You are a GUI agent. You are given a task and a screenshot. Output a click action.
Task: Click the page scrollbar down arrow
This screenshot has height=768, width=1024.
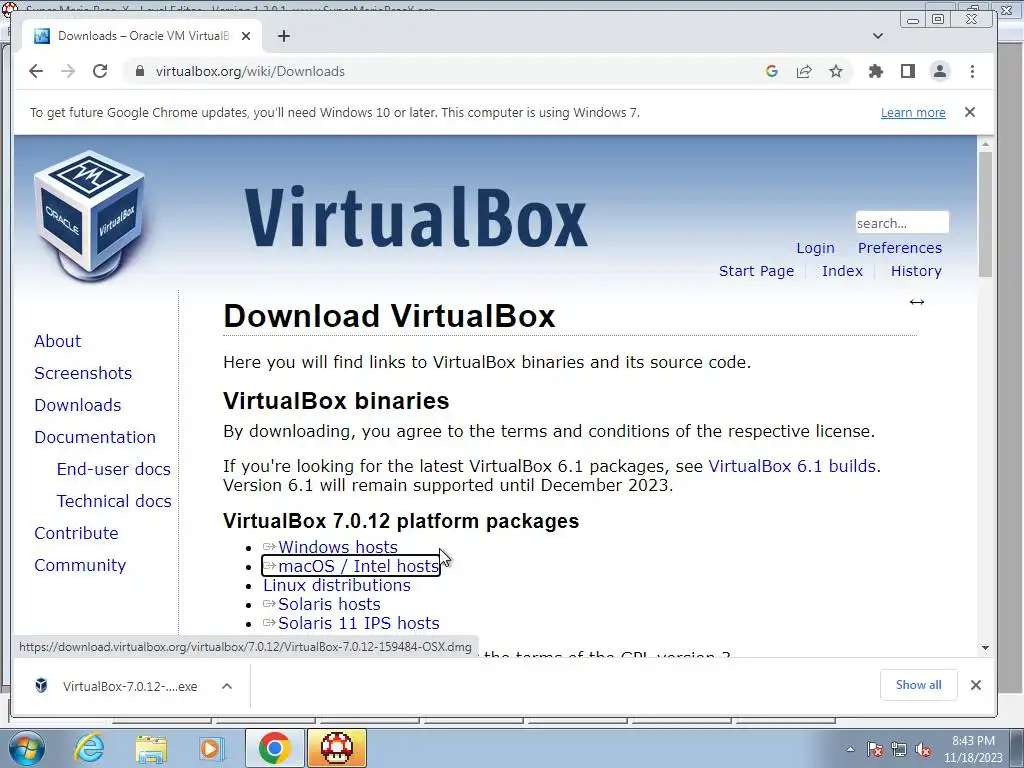985,648
